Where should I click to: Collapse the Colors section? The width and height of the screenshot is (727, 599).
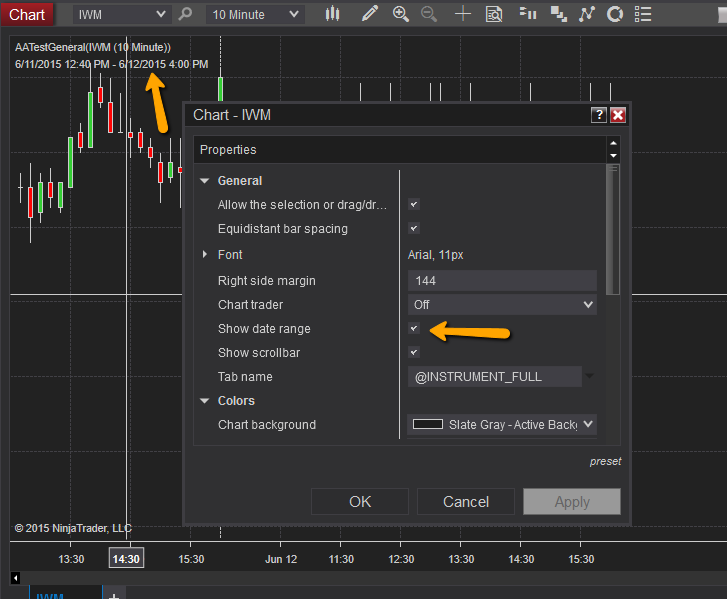tap(204, 401)
